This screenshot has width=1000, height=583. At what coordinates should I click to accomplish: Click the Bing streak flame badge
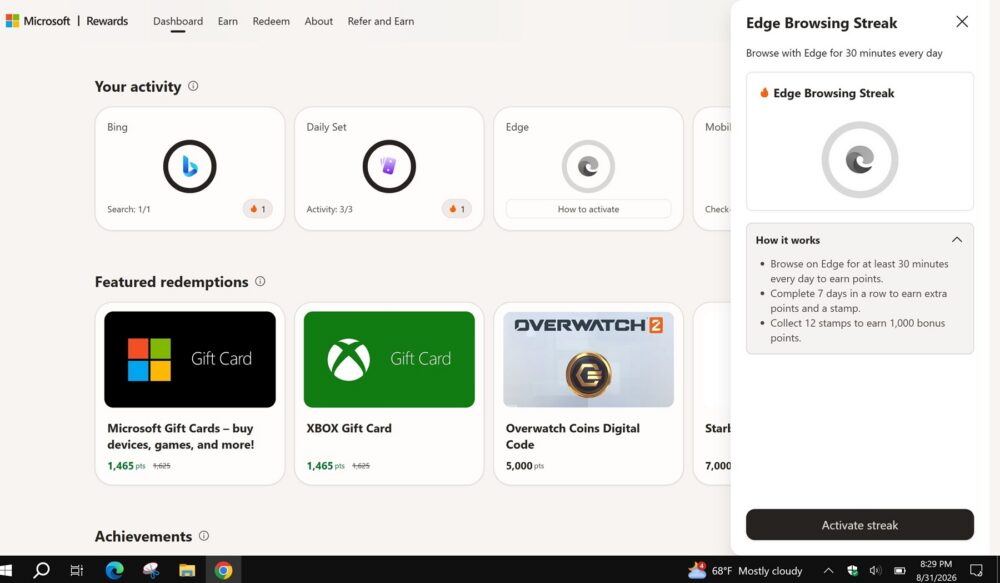click(258, 209)
